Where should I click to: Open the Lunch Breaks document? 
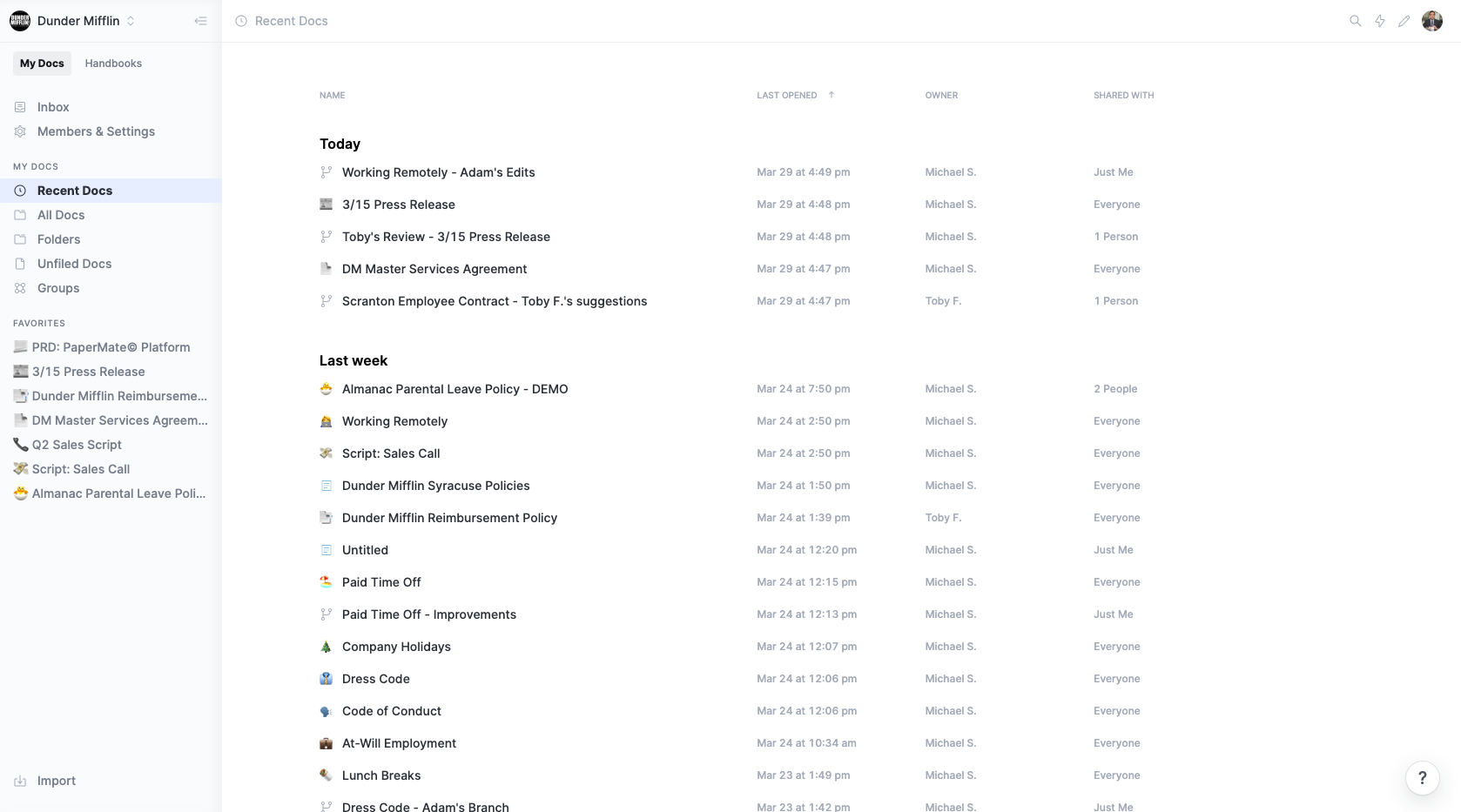[x=381, y=775]
